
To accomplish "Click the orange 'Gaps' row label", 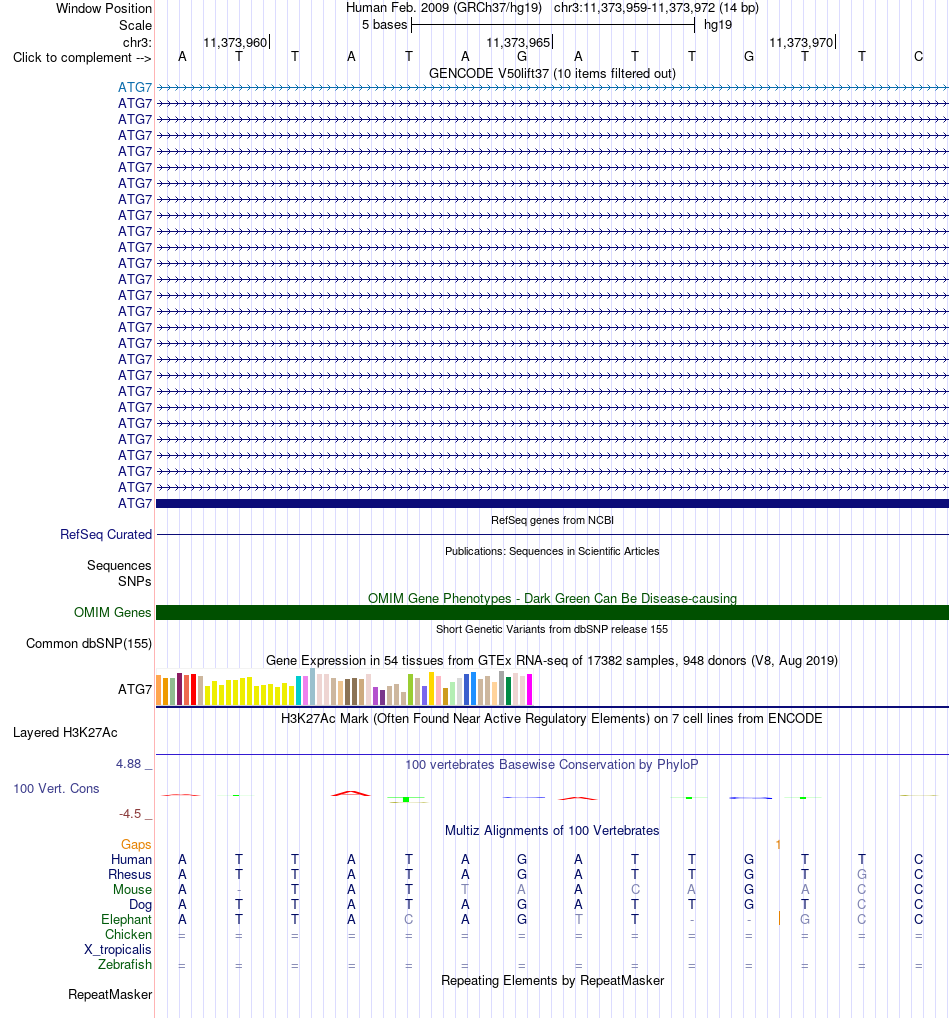I will pos(136,844).
